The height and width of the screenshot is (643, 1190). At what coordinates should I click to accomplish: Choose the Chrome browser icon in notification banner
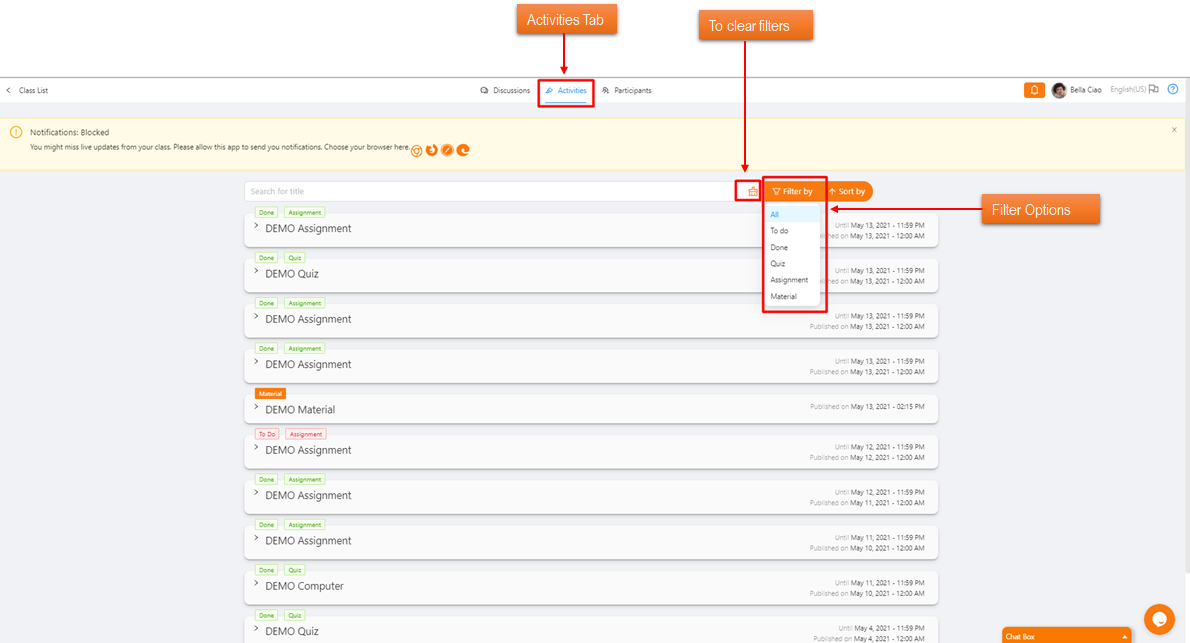click(x=417, y=150)
